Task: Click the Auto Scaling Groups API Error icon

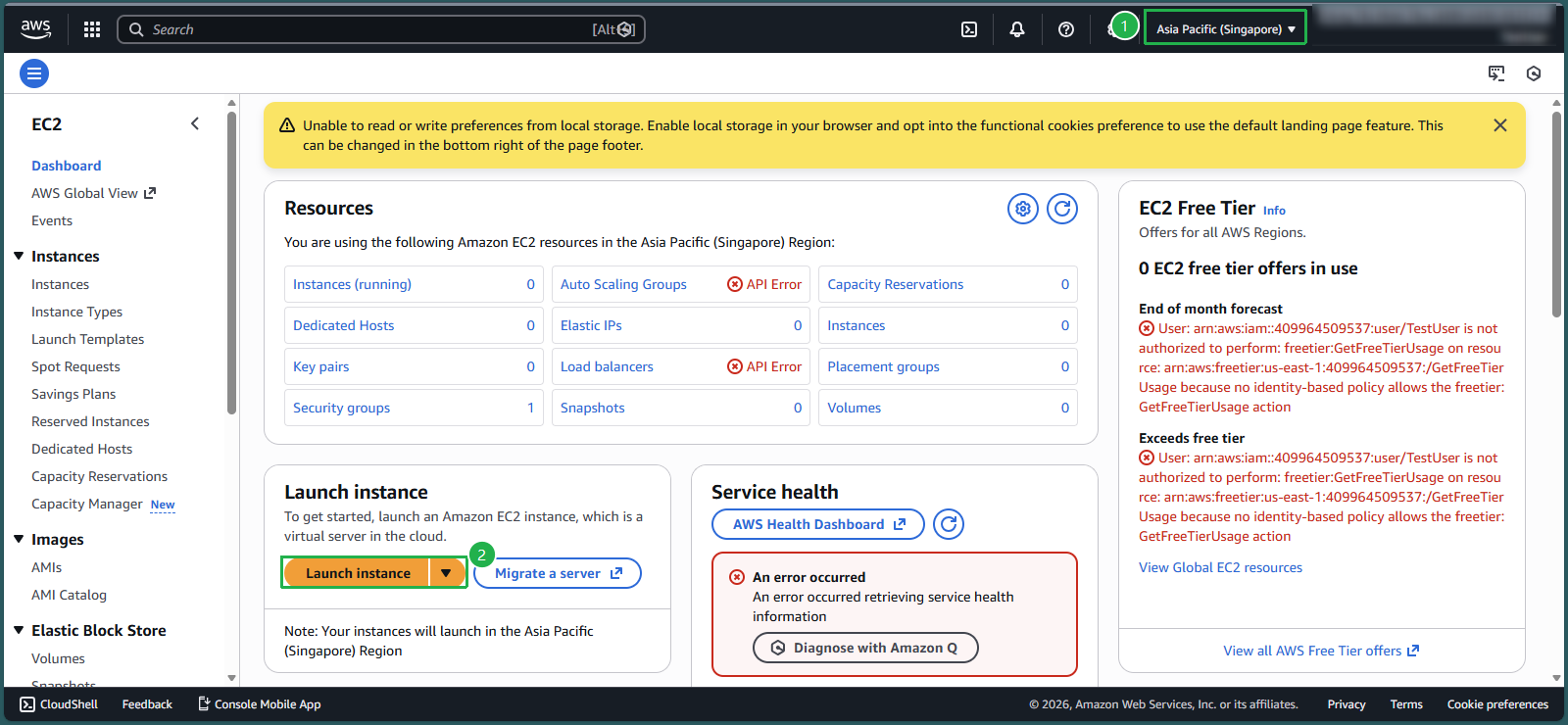Action: pos(735,284)
